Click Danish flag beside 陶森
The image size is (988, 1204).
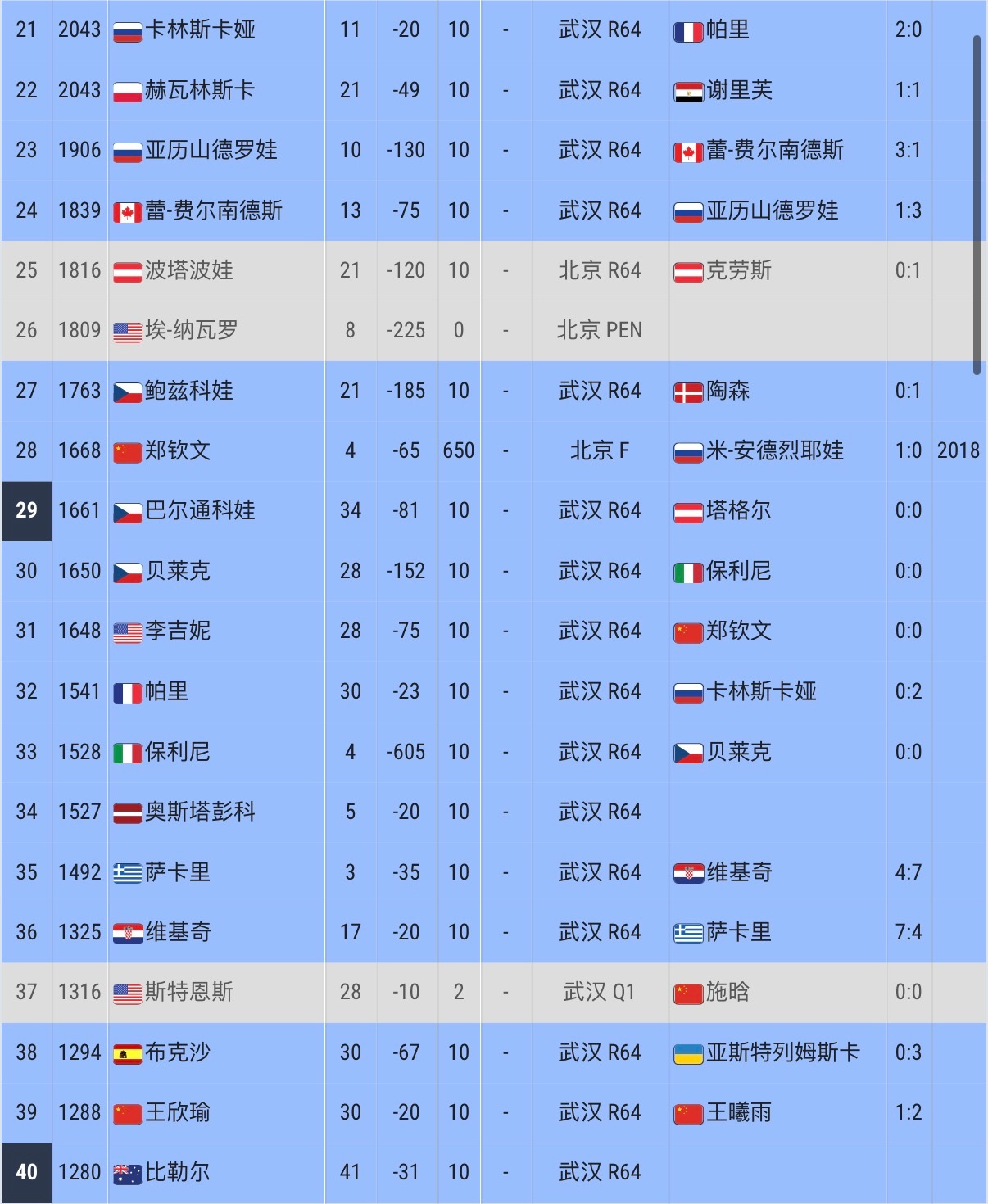688,393
